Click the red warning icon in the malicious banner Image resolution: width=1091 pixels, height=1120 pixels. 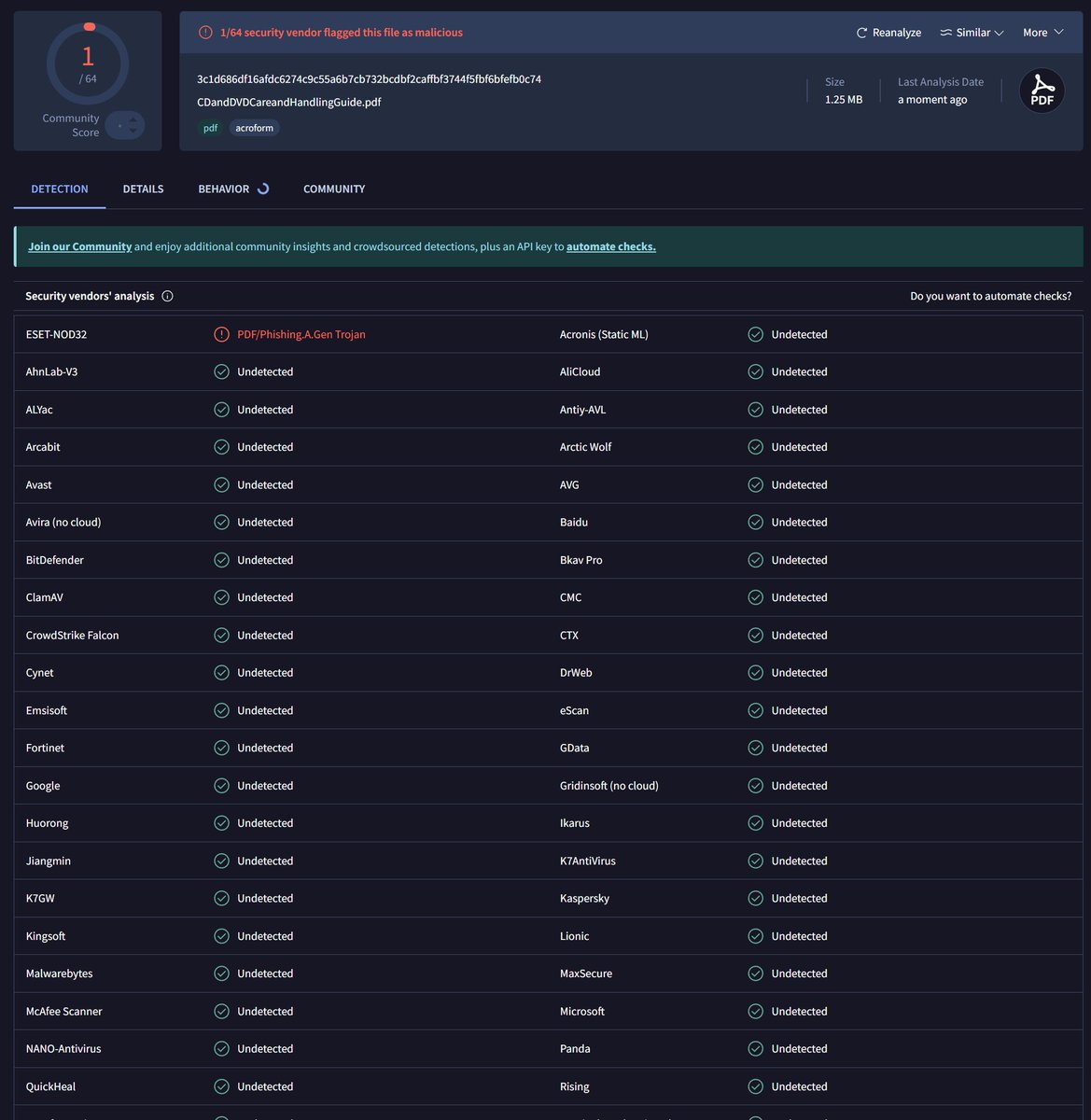pyautogui.click(x=205, y=33)
